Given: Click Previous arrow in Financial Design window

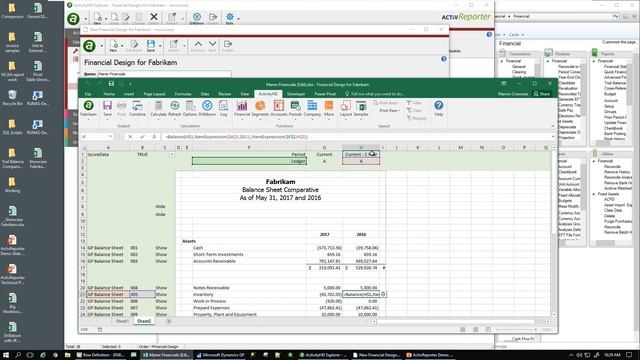Looking at the screenshot, I should 198,45.
